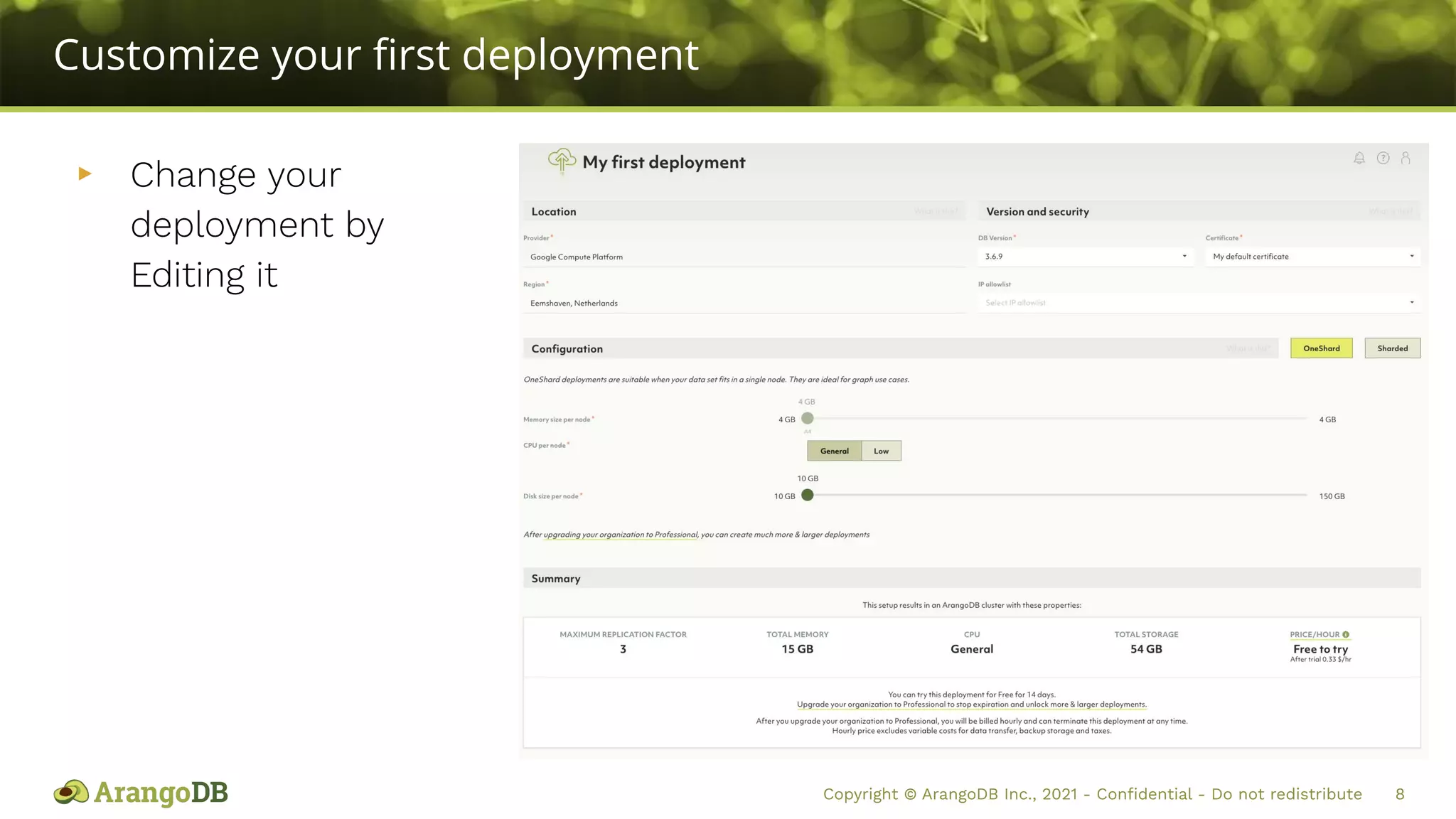The width and height of the screenshot is (1456, 819).
Task: Click the Free to try price text
Action: [x=1321, y=649]
